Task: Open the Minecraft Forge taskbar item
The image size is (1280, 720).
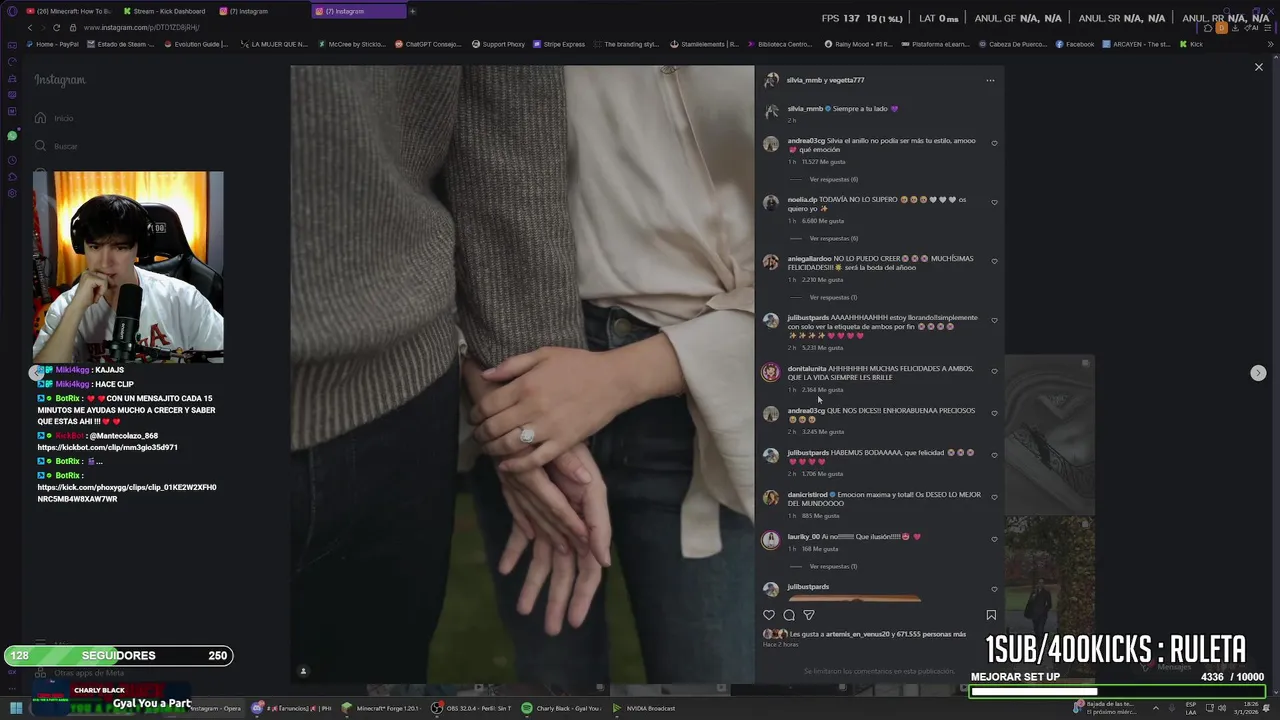Action: [x=384, y=708]
